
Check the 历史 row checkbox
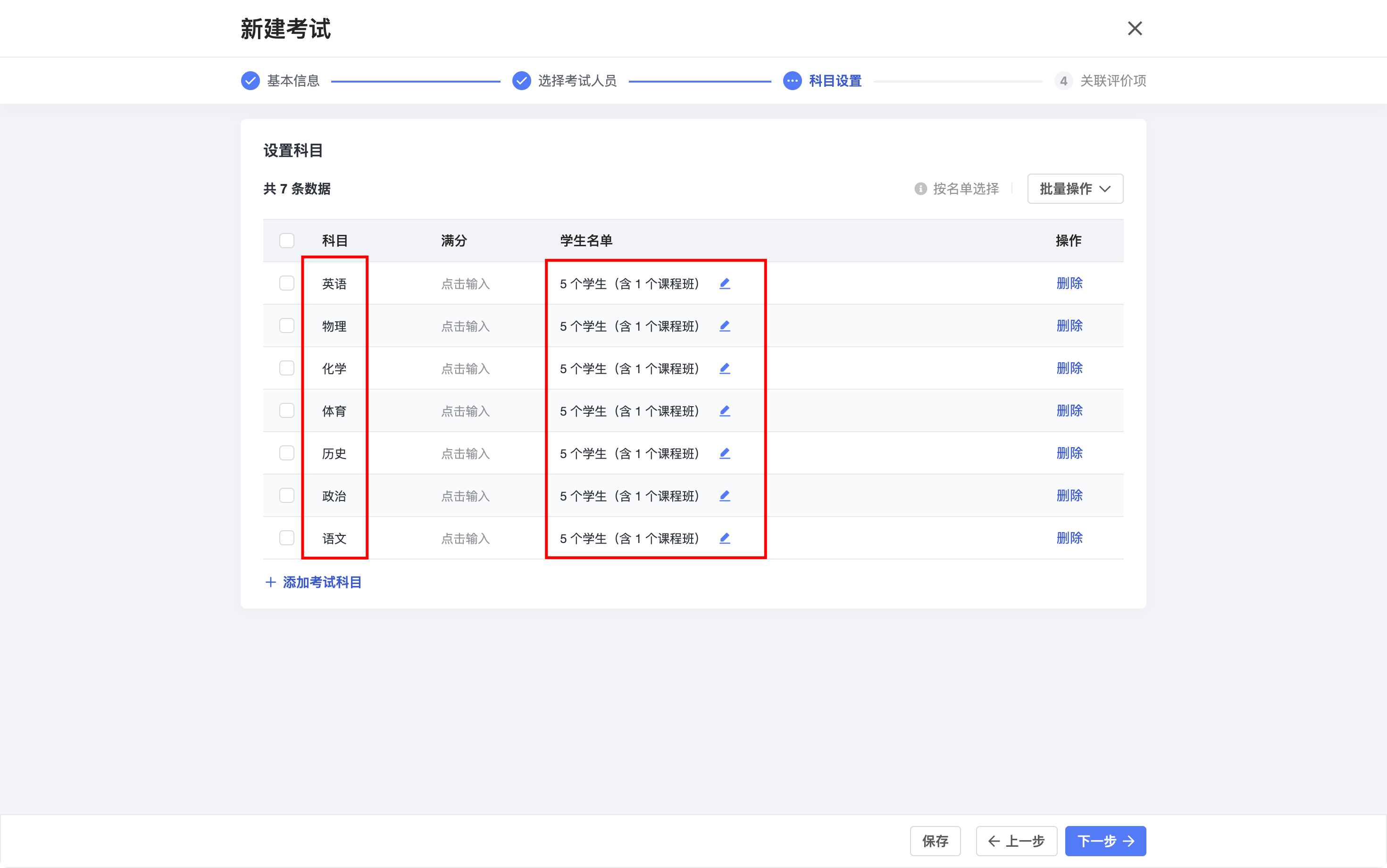tap(286, 453)
